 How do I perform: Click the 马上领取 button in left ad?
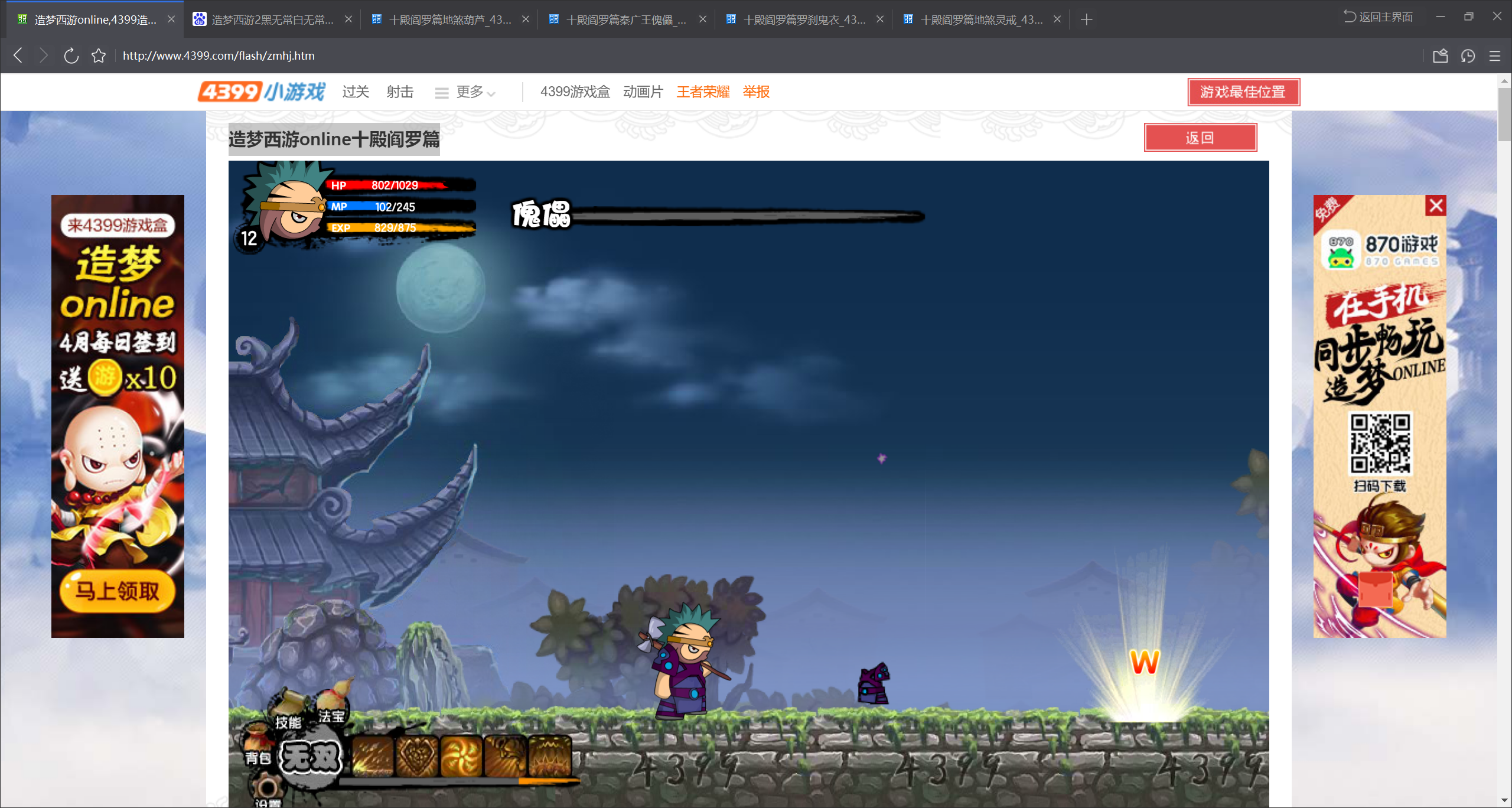(118, 591)
